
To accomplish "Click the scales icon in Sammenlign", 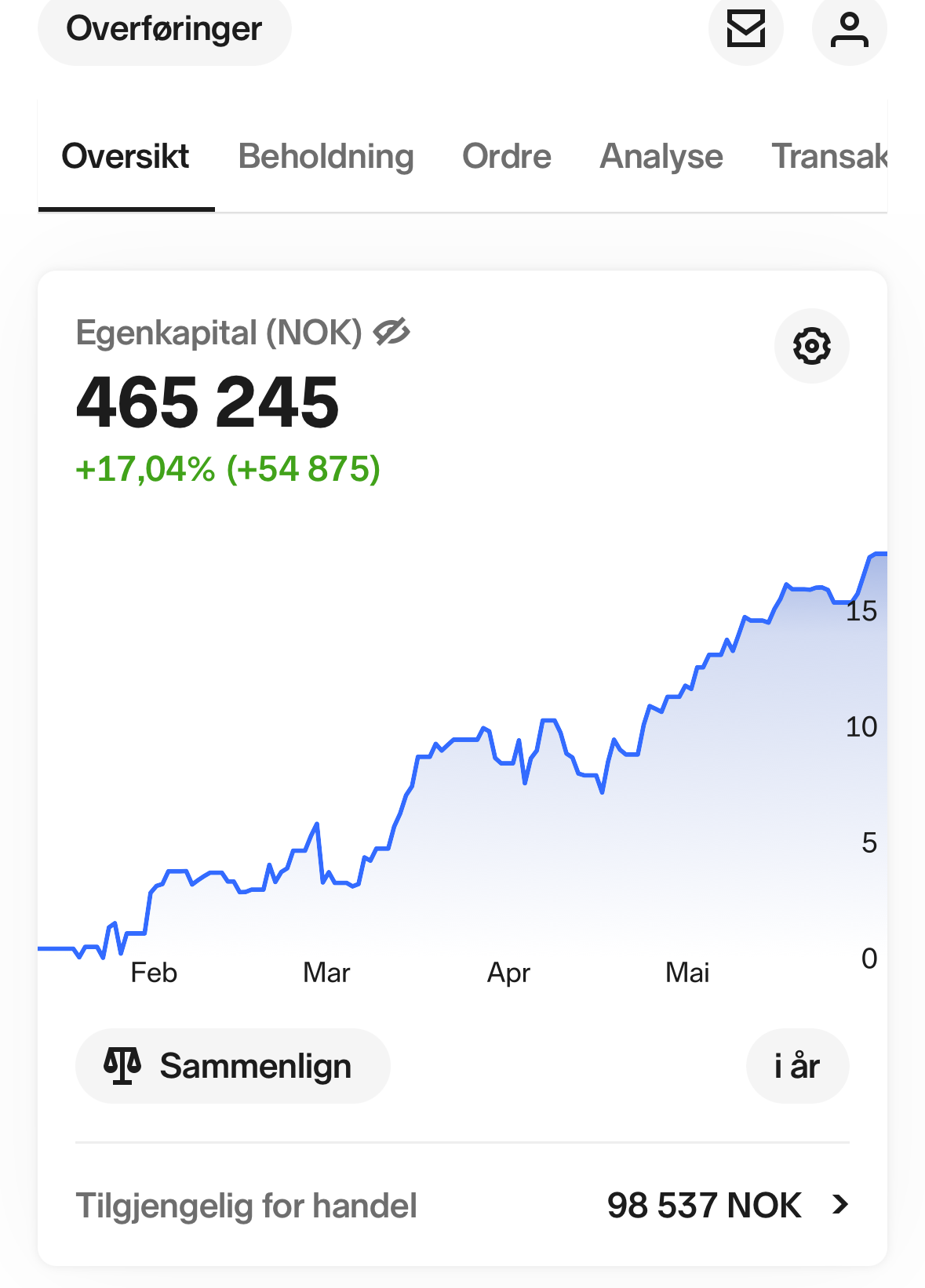I will point(122,1066).
